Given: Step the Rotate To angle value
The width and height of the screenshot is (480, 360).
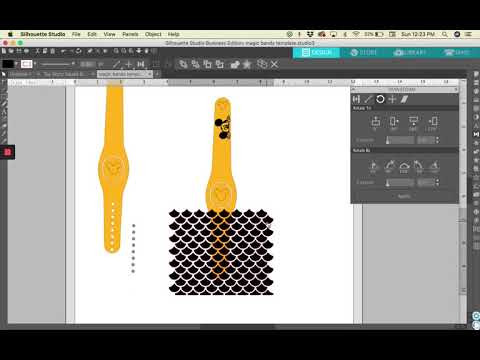Looking at the screenshot, I should click(437, 140).
